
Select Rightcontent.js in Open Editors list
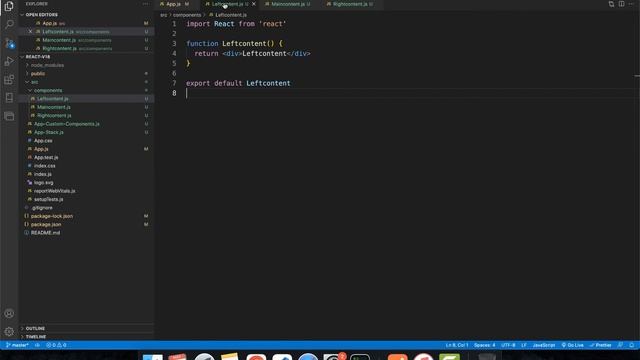point(59,48)
